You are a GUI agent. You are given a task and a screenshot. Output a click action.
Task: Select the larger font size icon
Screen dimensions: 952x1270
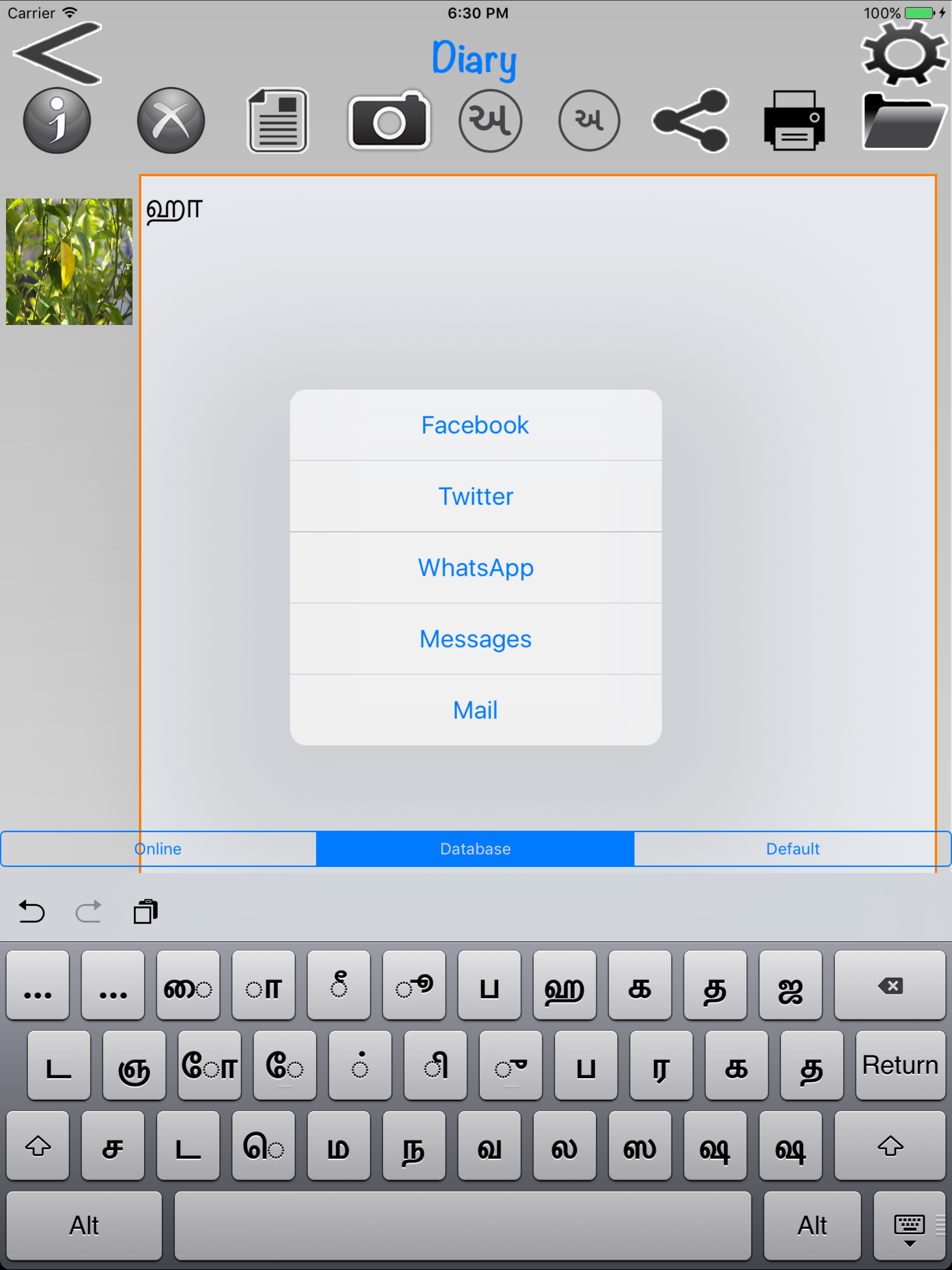click(x=490, y=120)
